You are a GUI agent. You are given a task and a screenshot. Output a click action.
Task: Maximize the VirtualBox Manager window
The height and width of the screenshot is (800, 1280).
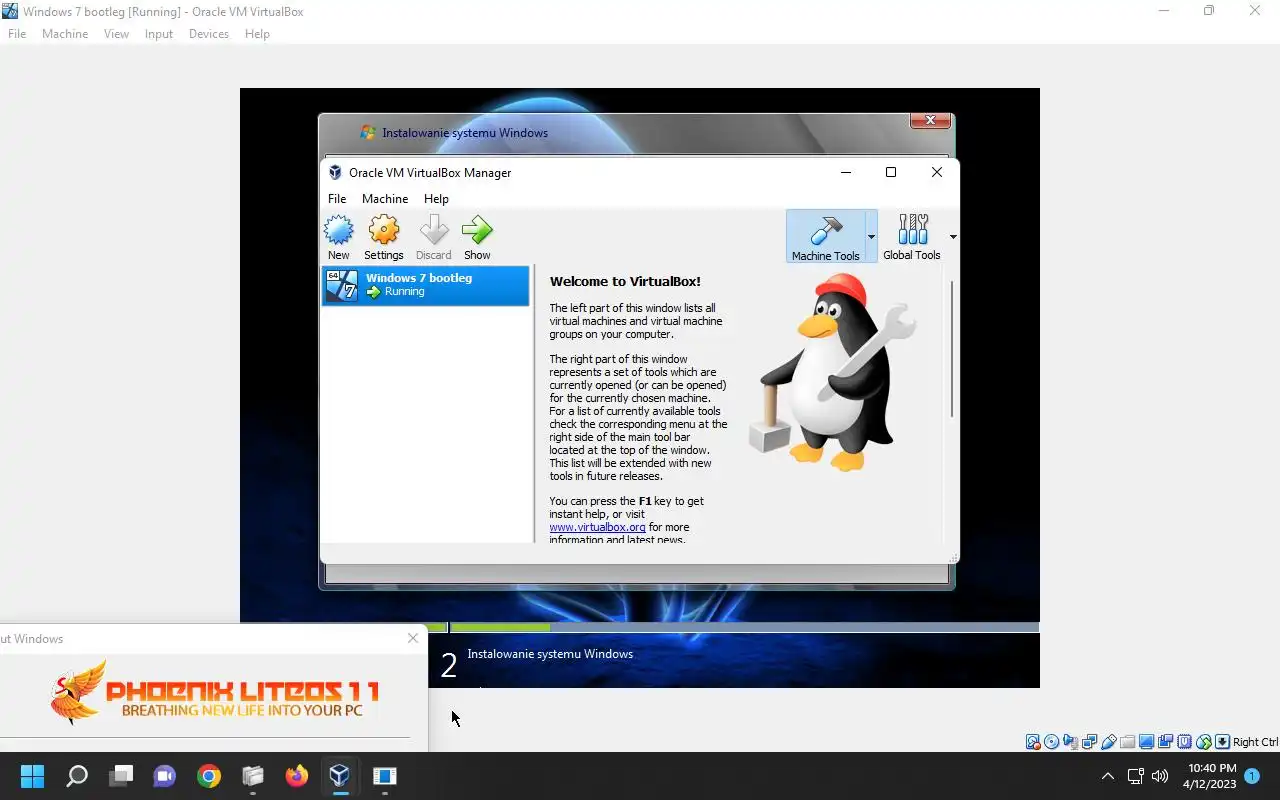pos(891,172)
